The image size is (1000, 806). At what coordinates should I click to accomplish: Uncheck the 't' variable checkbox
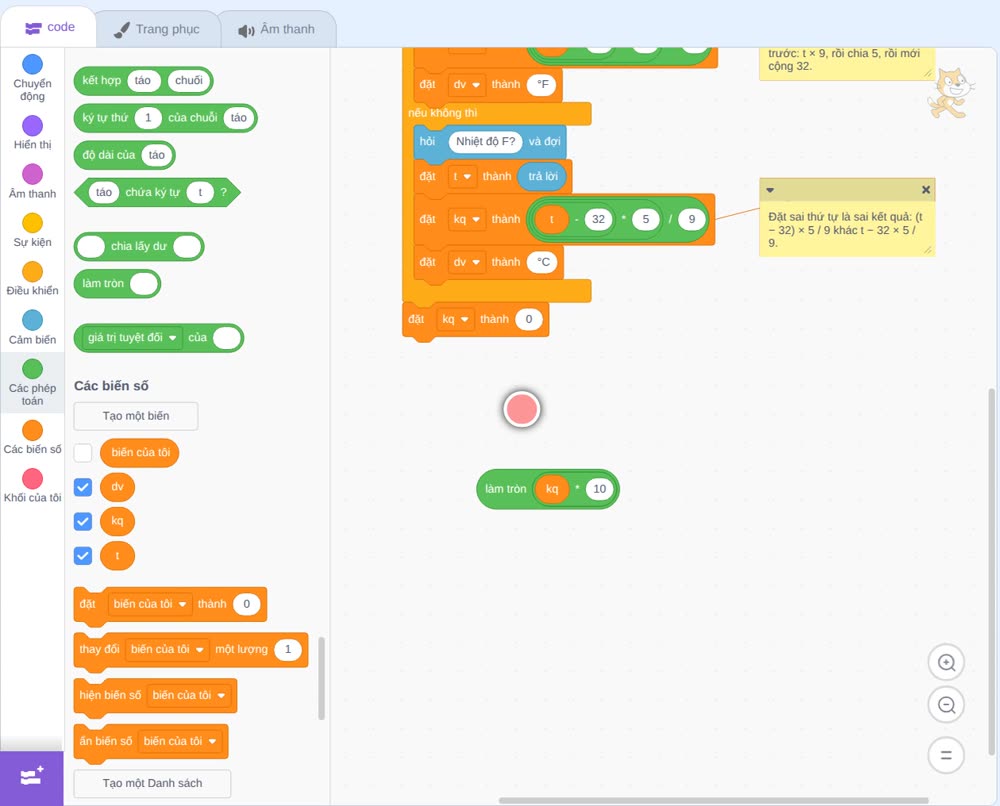83,555
